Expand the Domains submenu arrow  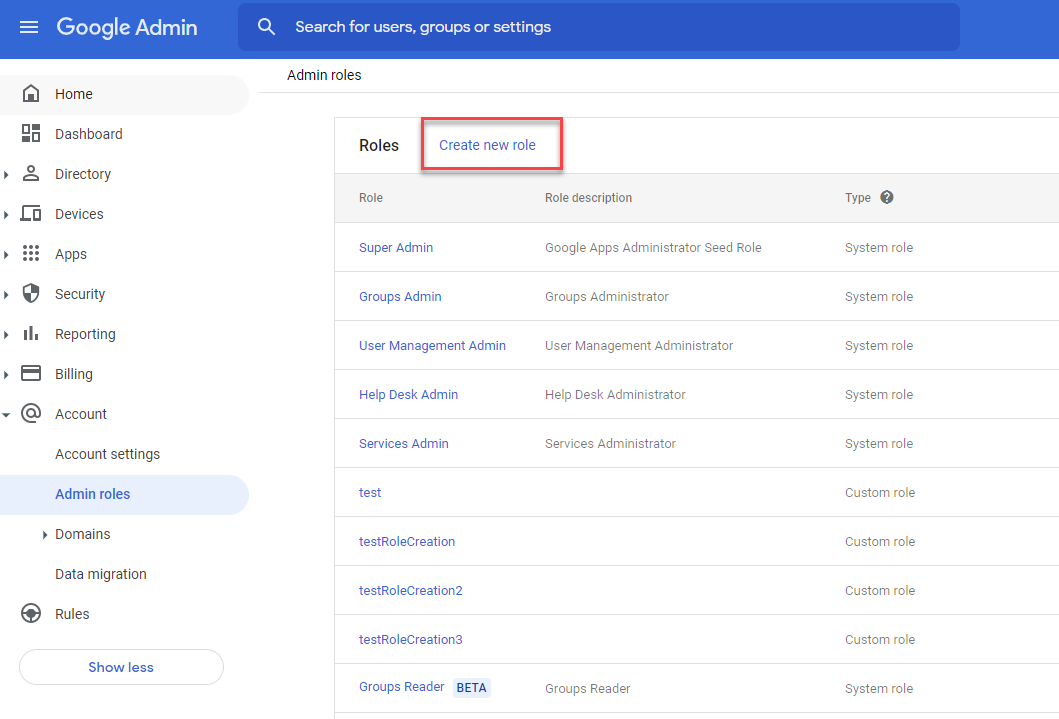pos(45,535)
